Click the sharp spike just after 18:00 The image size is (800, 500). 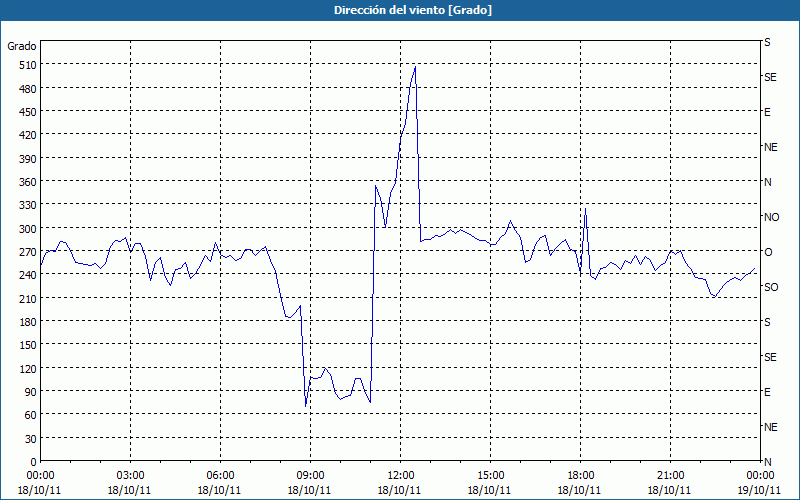[x=586, y=209]
